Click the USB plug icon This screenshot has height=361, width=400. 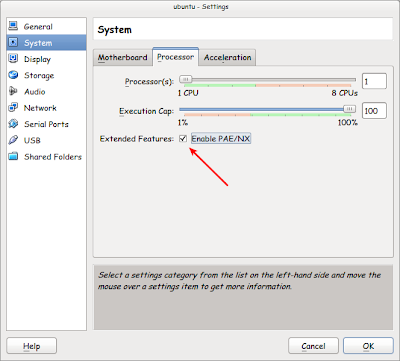(13, 140)
